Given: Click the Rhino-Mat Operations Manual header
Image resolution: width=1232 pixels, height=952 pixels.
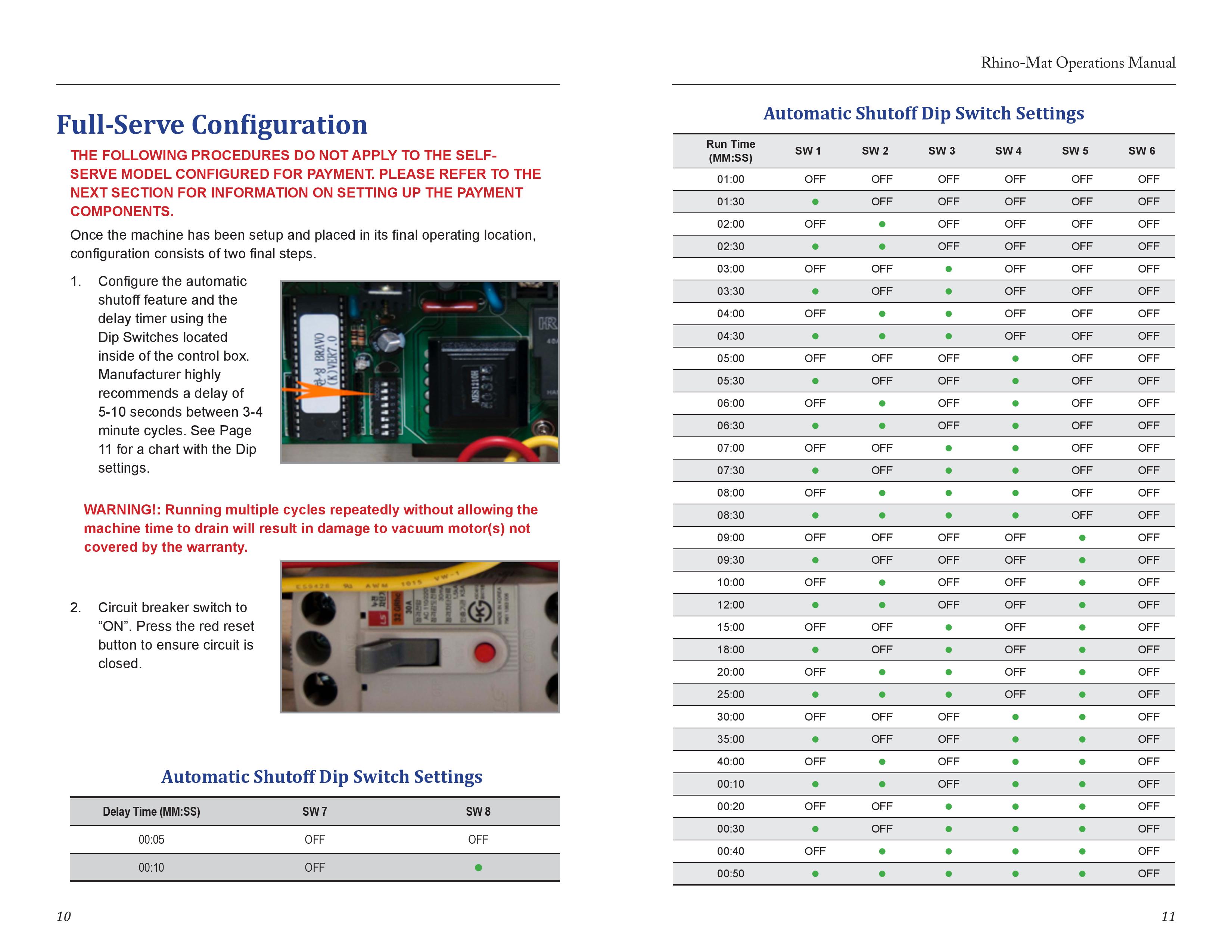Looking at the screenshot, I should tap(1078, 63).
